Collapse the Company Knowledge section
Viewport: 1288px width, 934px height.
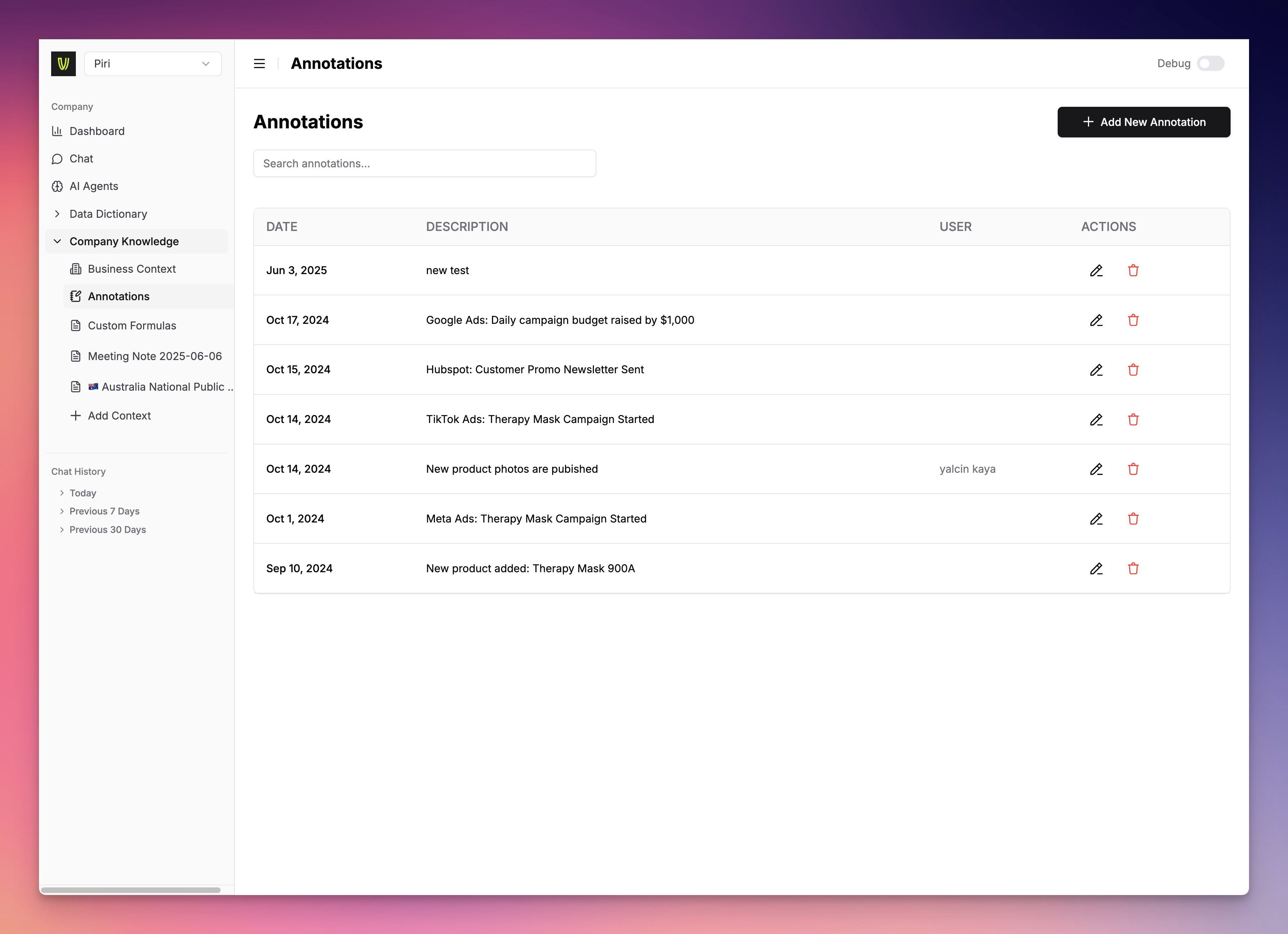(124, 241)
